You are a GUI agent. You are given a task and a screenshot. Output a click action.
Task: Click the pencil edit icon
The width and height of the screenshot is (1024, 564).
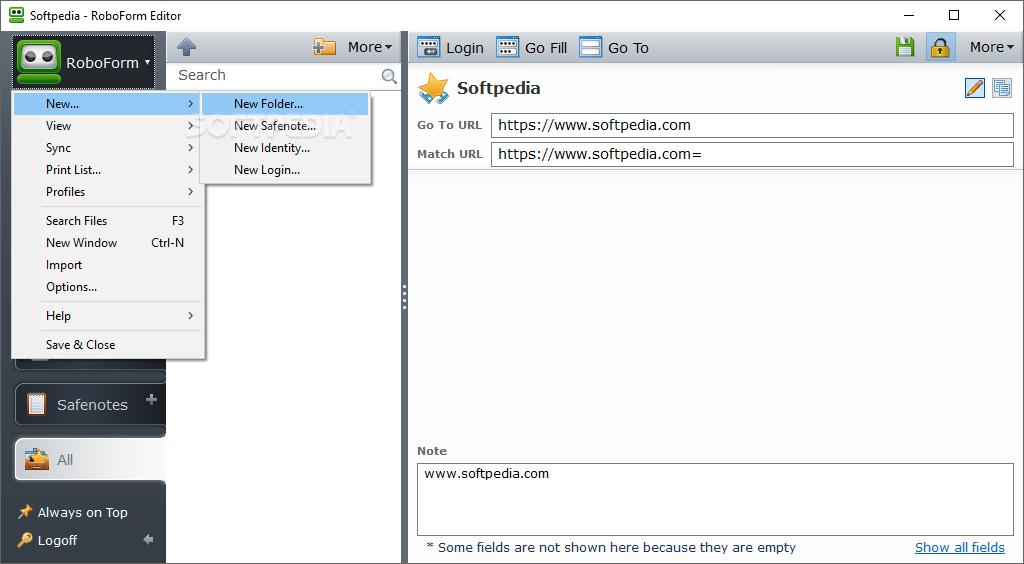point(974,87)
